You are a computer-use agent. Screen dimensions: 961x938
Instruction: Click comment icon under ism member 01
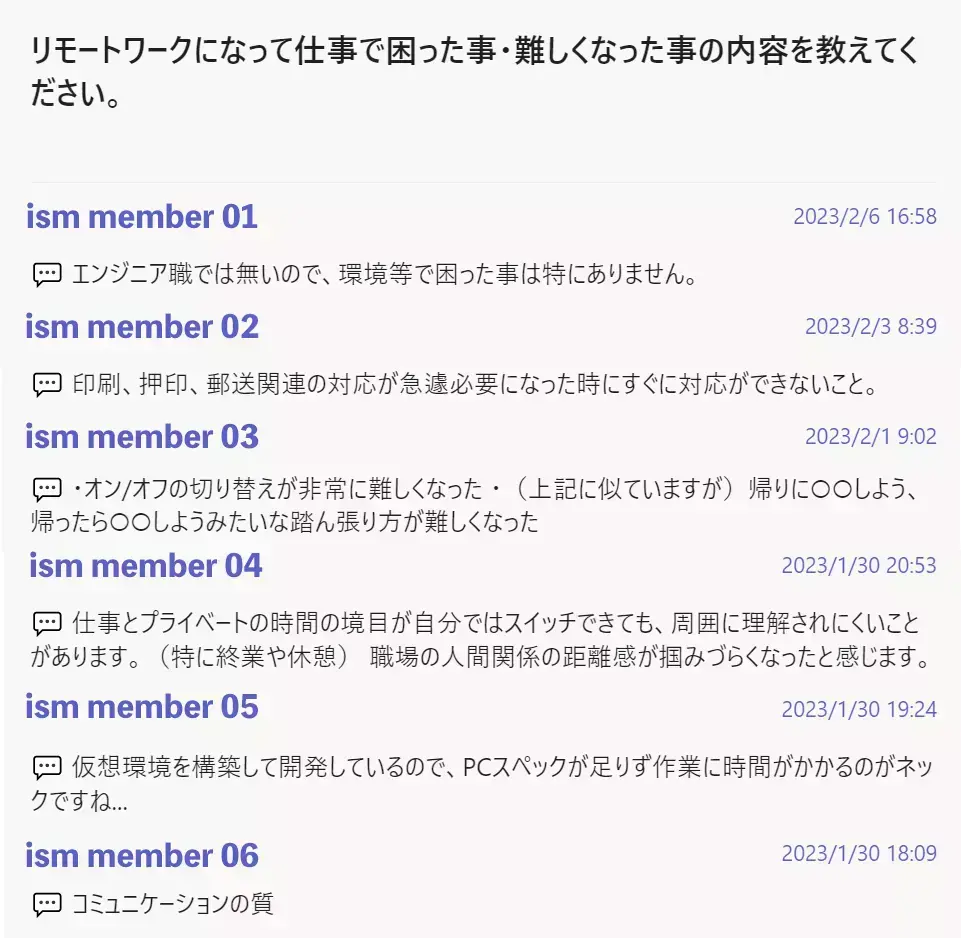tap(47, 274)
